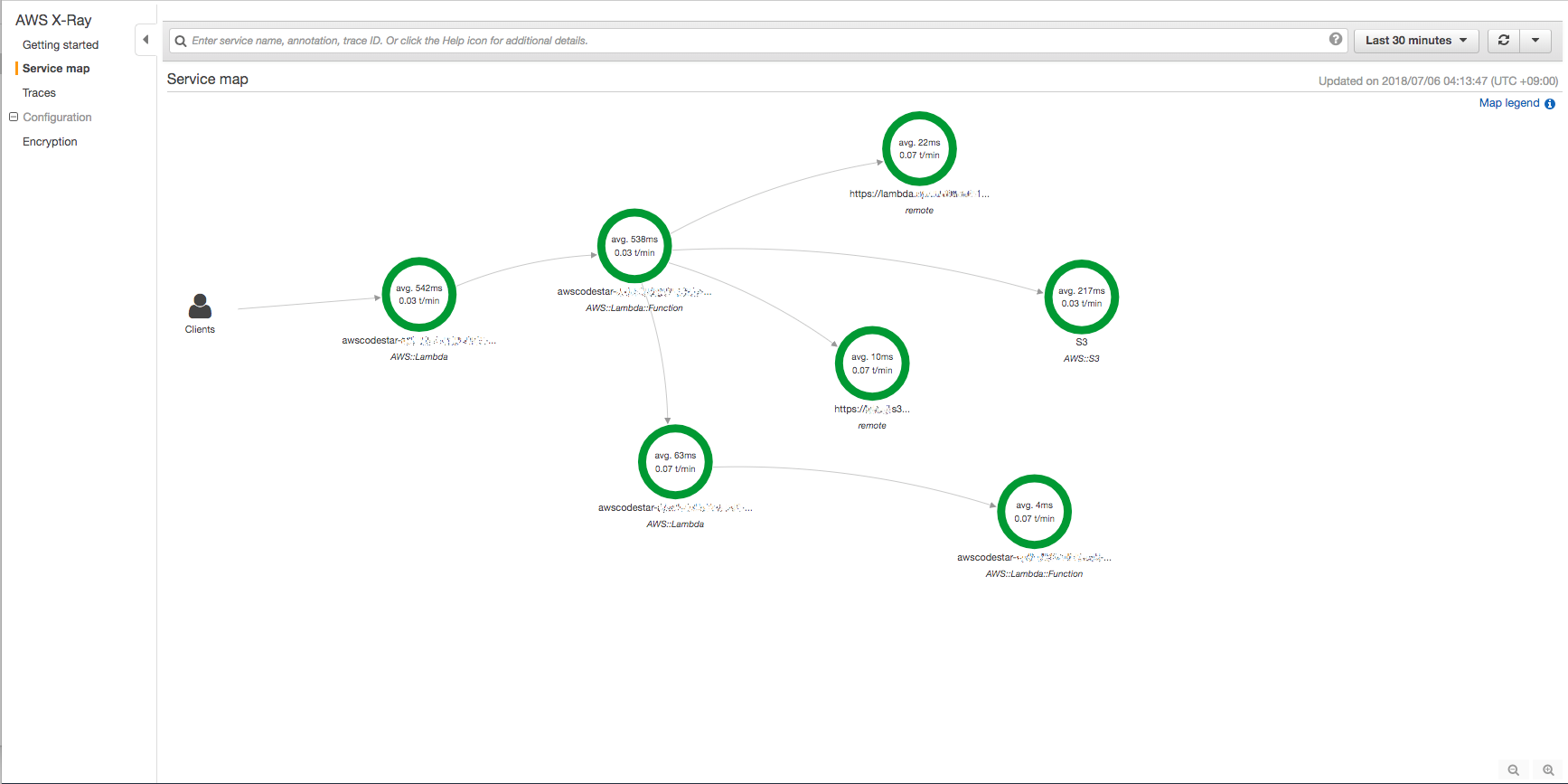Open the refresh options dropdown arrow

tap(1535, 41)
